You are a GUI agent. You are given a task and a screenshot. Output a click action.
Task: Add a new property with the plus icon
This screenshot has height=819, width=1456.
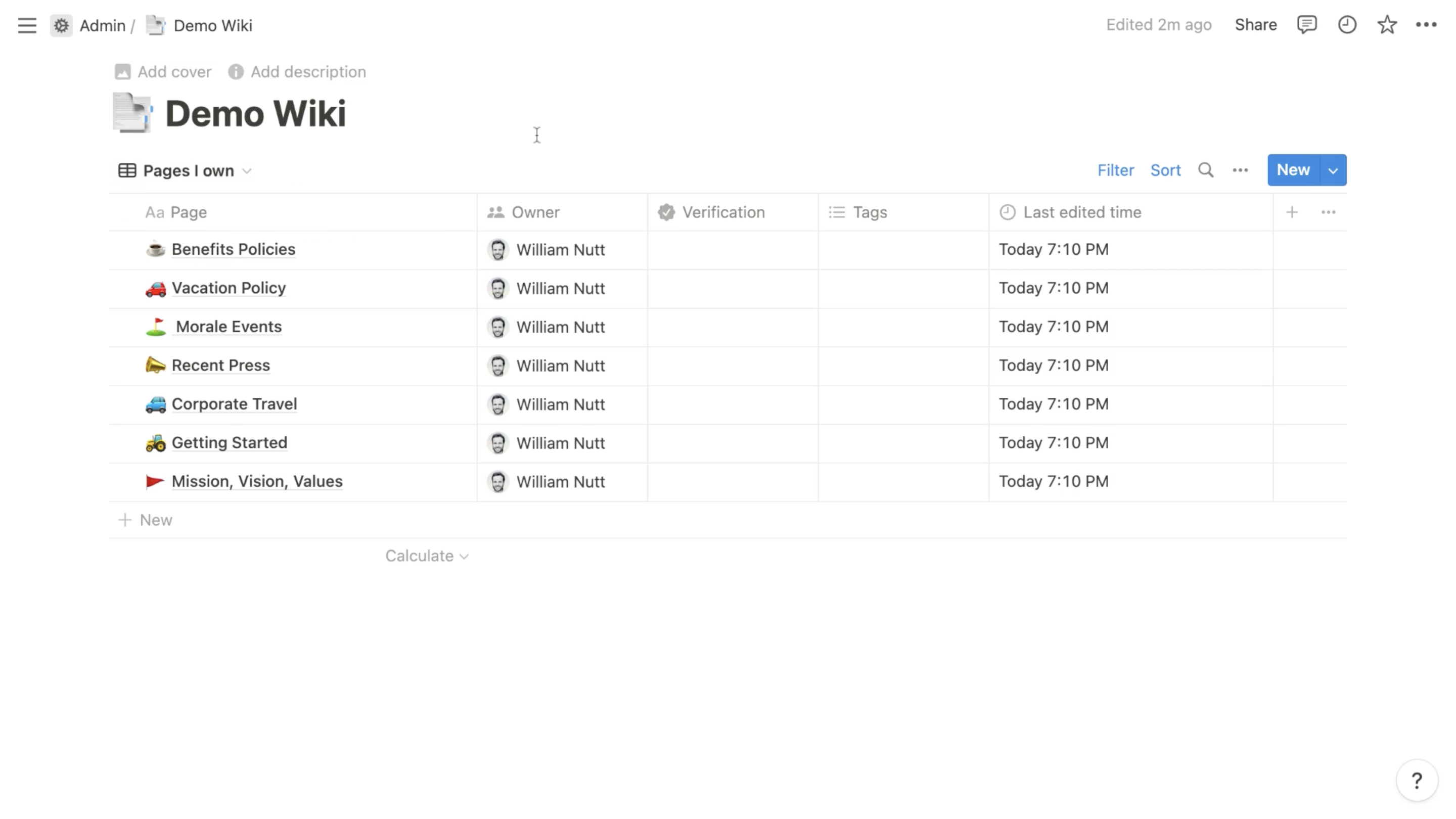[x=1293, y=212]
